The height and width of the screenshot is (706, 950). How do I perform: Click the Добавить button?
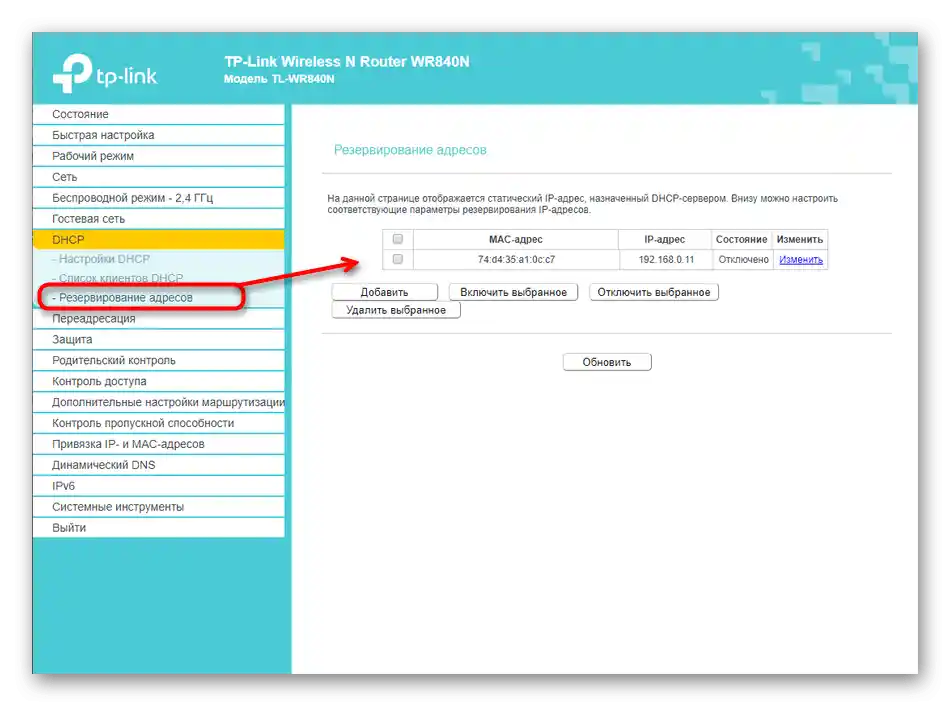coord(385,292)
